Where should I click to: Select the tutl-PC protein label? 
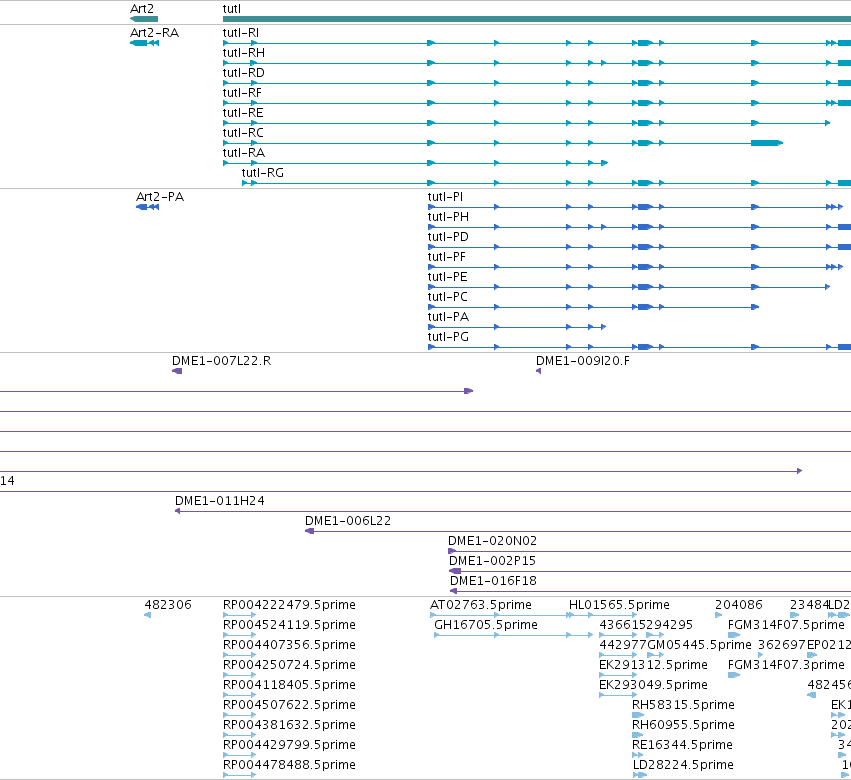(448, 297)
